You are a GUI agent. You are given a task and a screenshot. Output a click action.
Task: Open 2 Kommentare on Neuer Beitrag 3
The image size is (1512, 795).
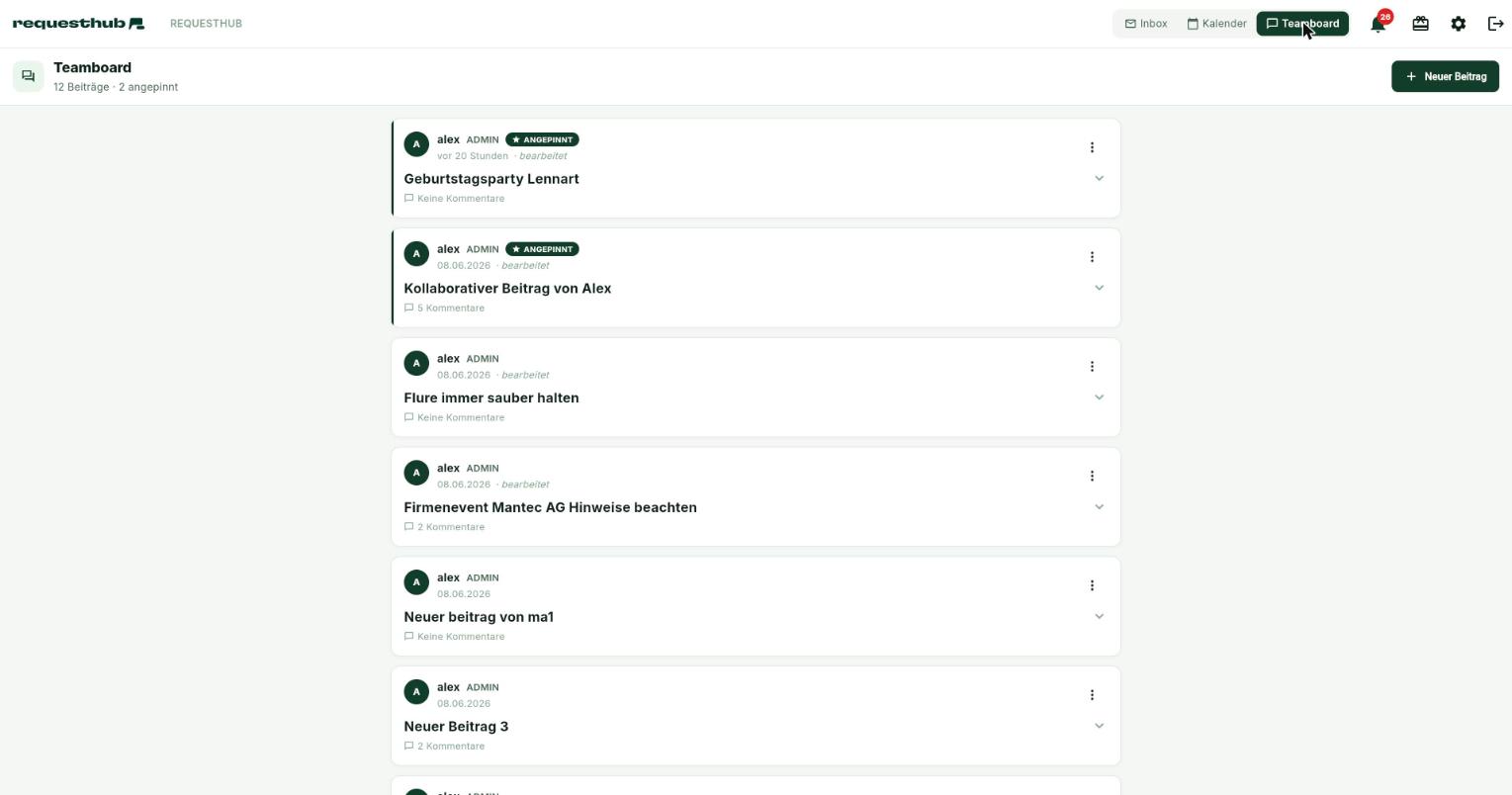pos(444,747)
